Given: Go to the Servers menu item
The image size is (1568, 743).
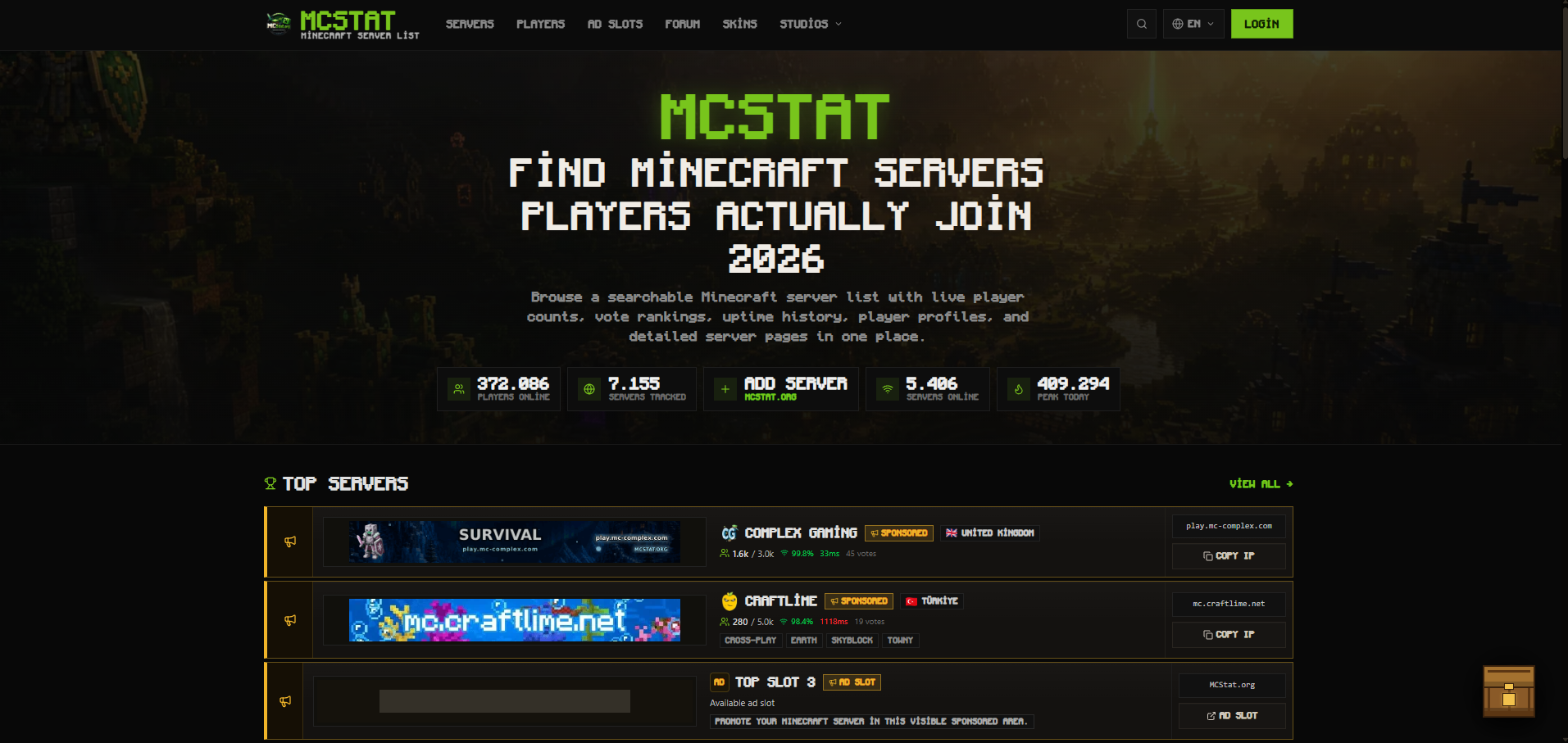Looking at the screenshot, I should click(470, 24).
